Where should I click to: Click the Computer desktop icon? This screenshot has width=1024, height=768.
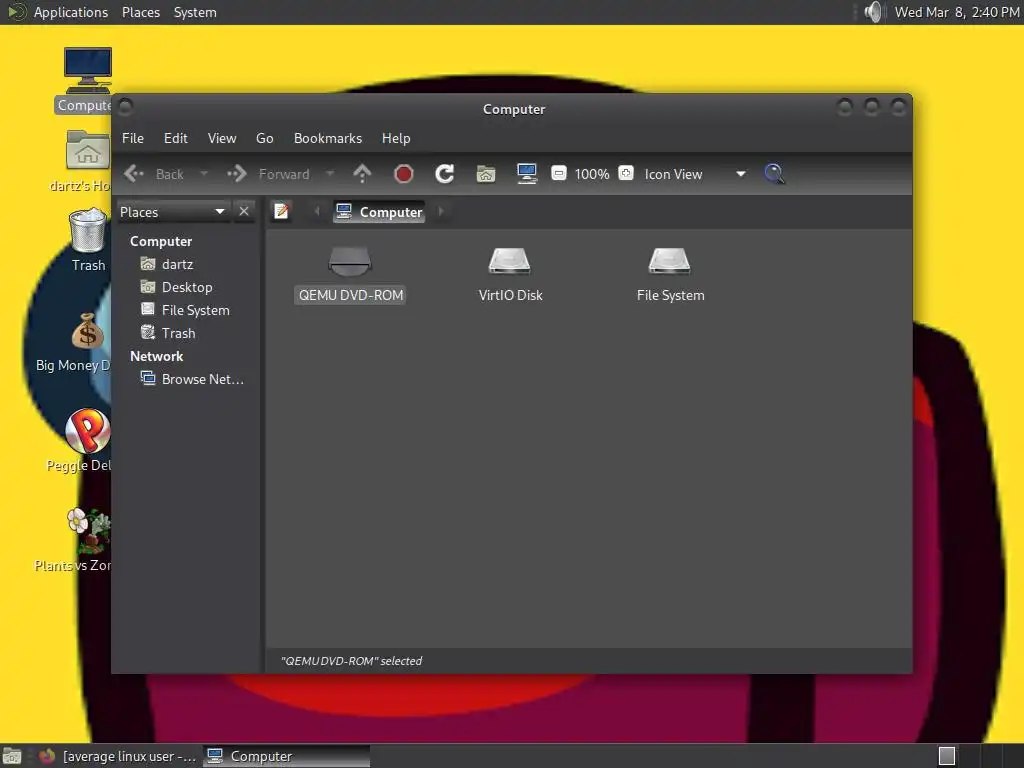[x=88, y=70]
